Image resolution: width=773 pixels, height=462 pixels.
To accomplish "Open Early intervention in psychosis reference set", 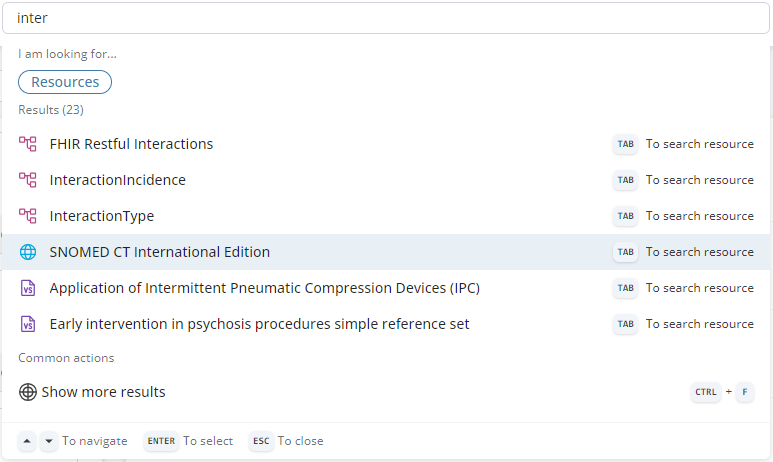I will (259, 324).
